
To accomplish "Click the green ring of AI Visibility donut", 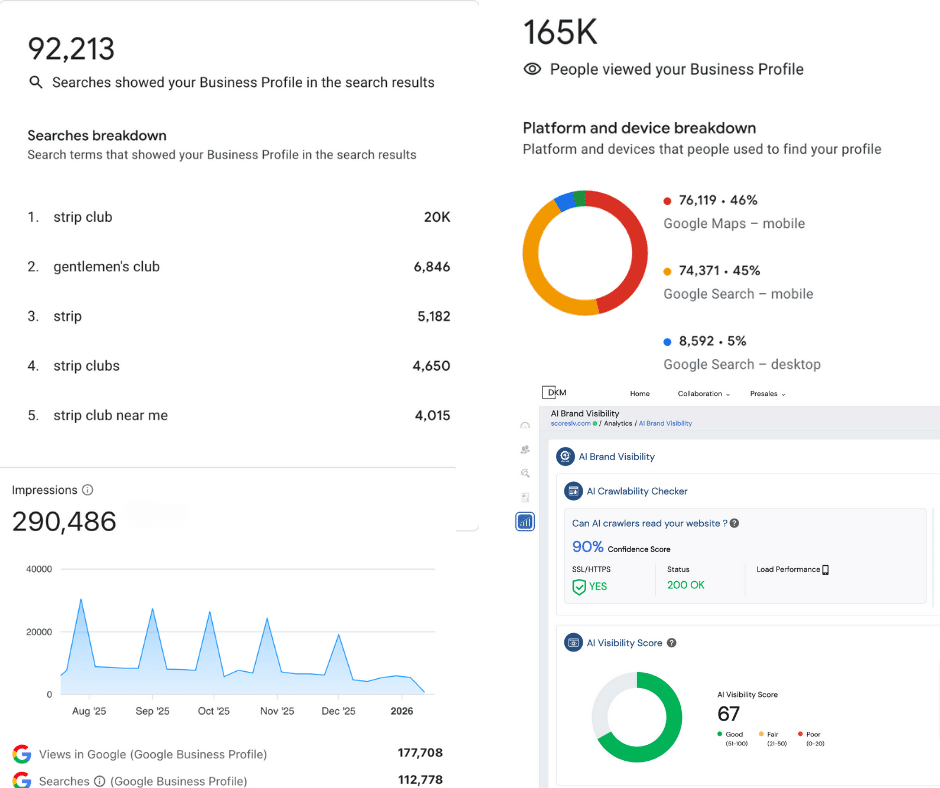I will tap(671, 732).
